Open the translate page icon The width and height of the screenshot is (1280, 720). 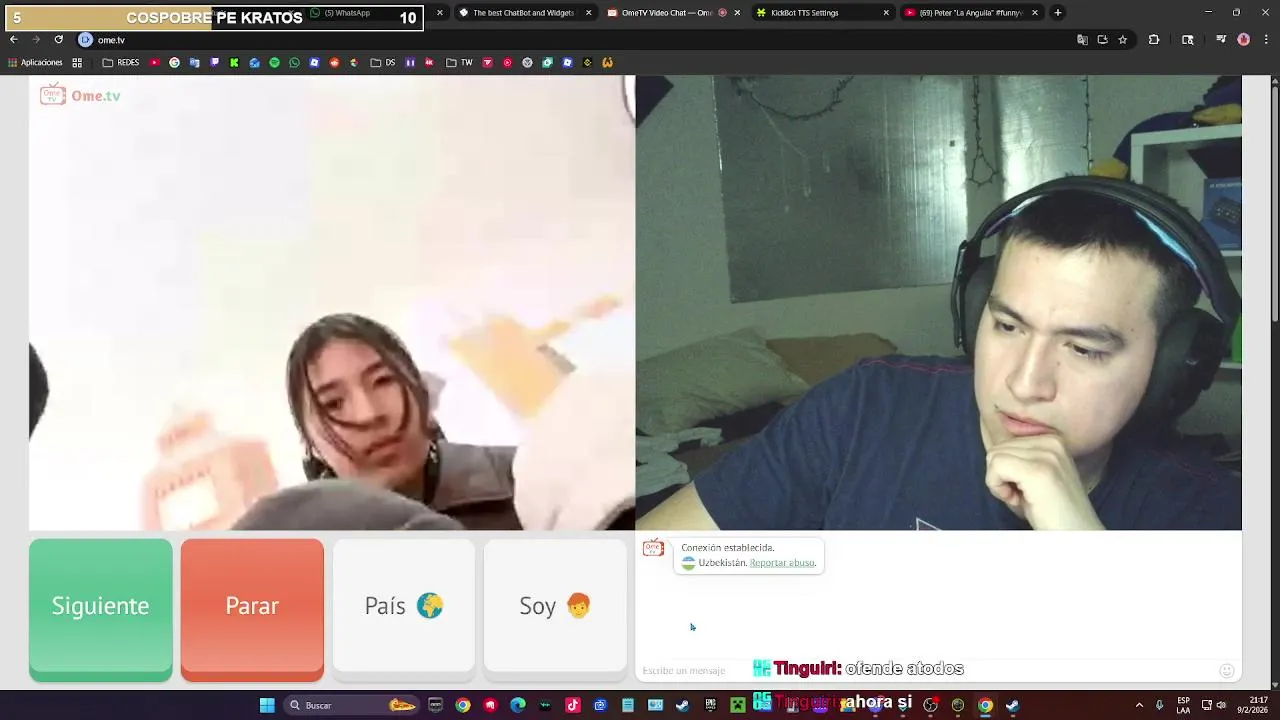(1082, 40)
